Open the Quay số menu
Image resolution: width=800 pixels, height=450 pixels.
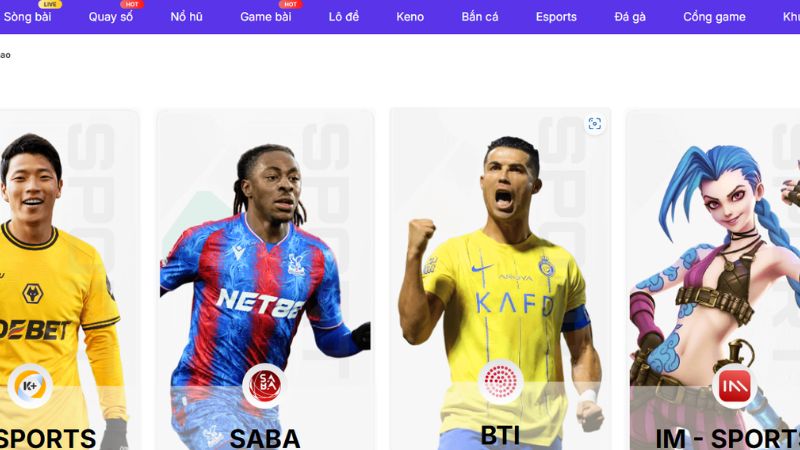111,17
